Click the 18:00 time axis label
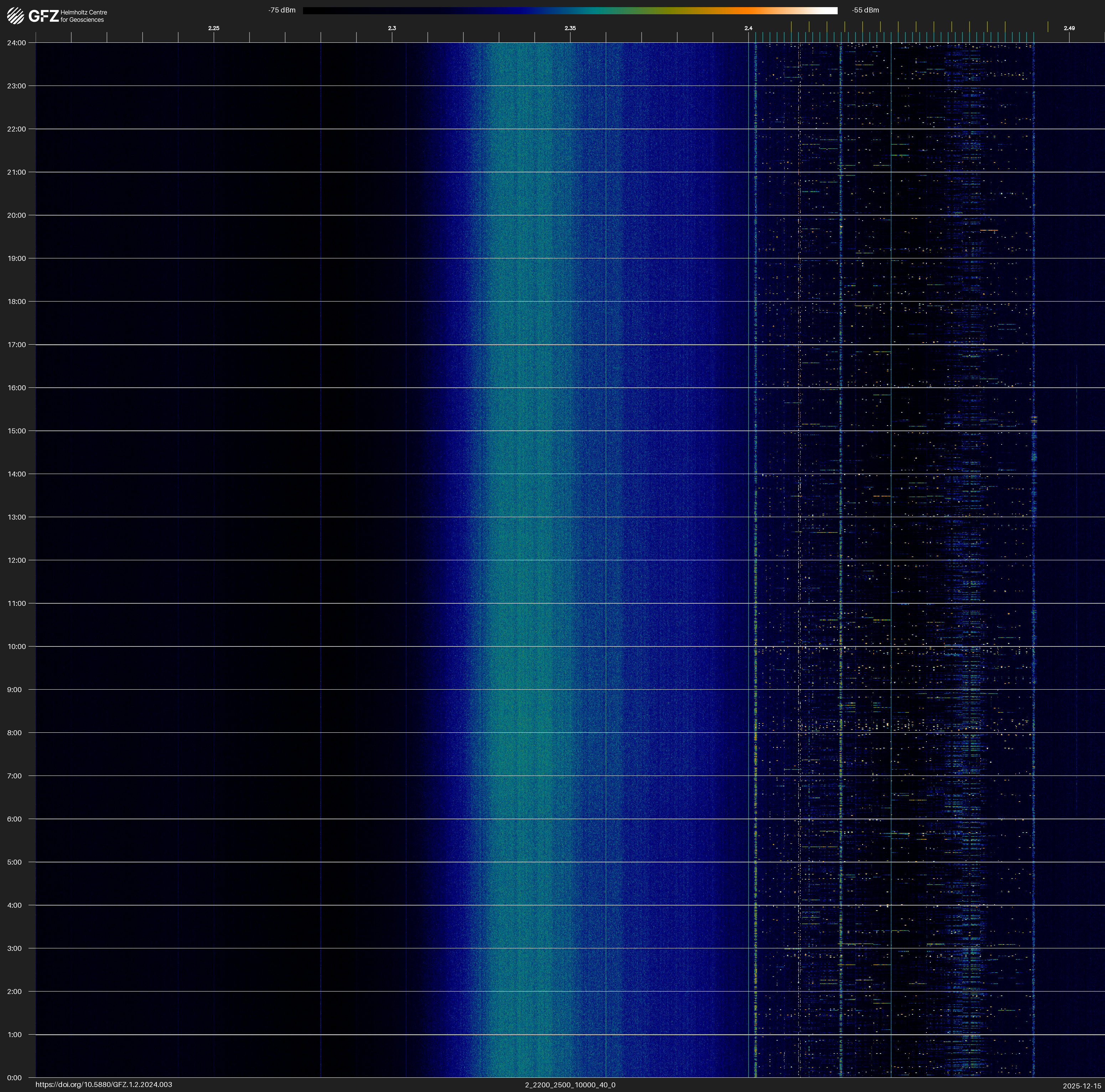The height and width of the screenshot is (1092, 1105). (x=16, y=301)
